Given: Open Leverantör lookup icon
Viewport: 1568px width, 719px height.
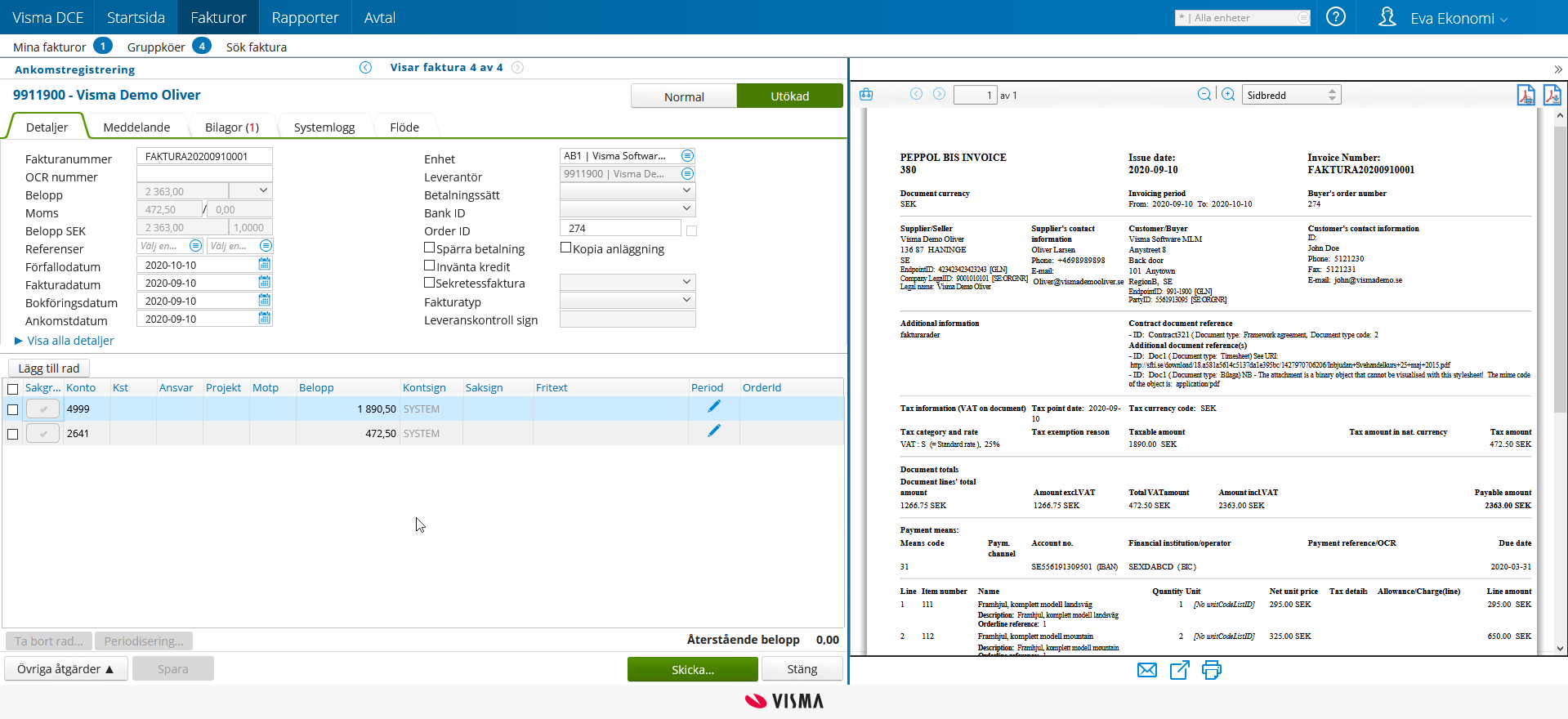Looking at the screenshot, I should pyautogui.click(x=687, y=173).
